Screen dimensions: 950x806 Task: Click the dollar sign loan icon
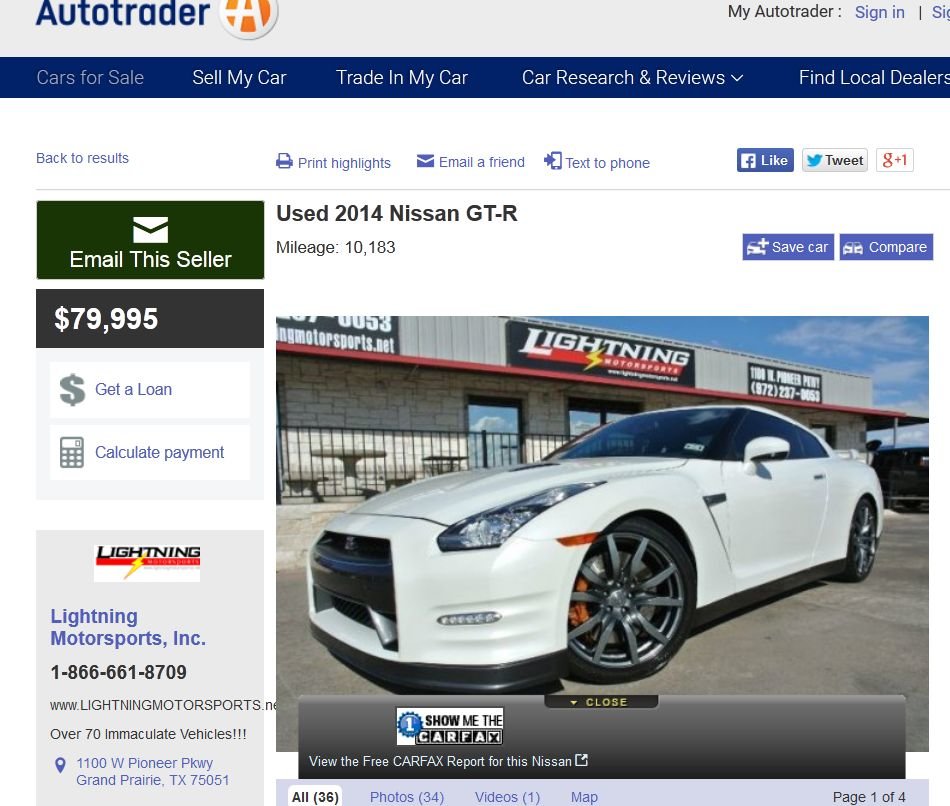tap(72, 389)
